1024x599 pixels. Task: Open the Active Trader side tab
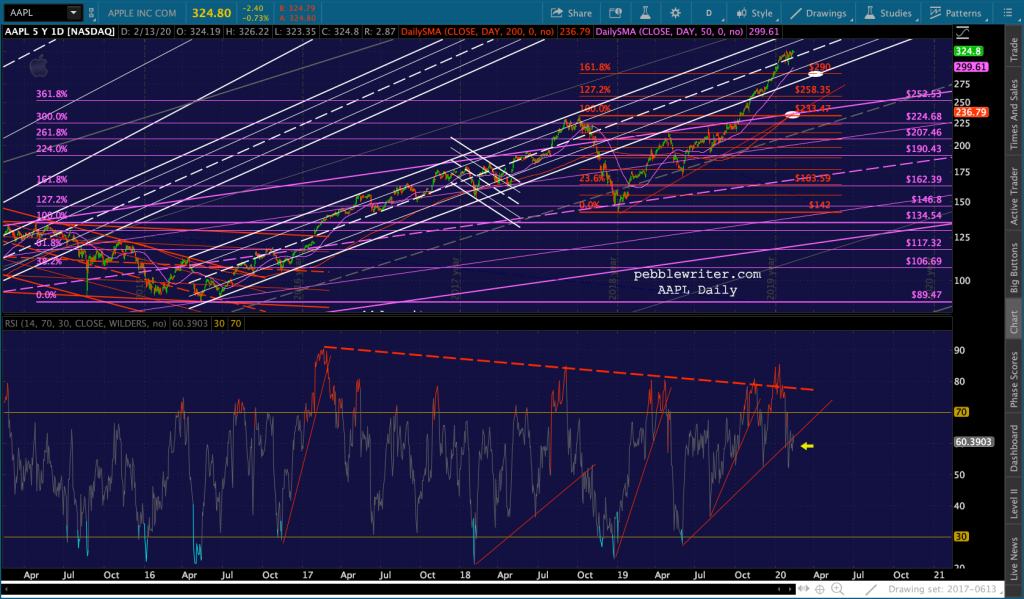tap(1014, 196)
